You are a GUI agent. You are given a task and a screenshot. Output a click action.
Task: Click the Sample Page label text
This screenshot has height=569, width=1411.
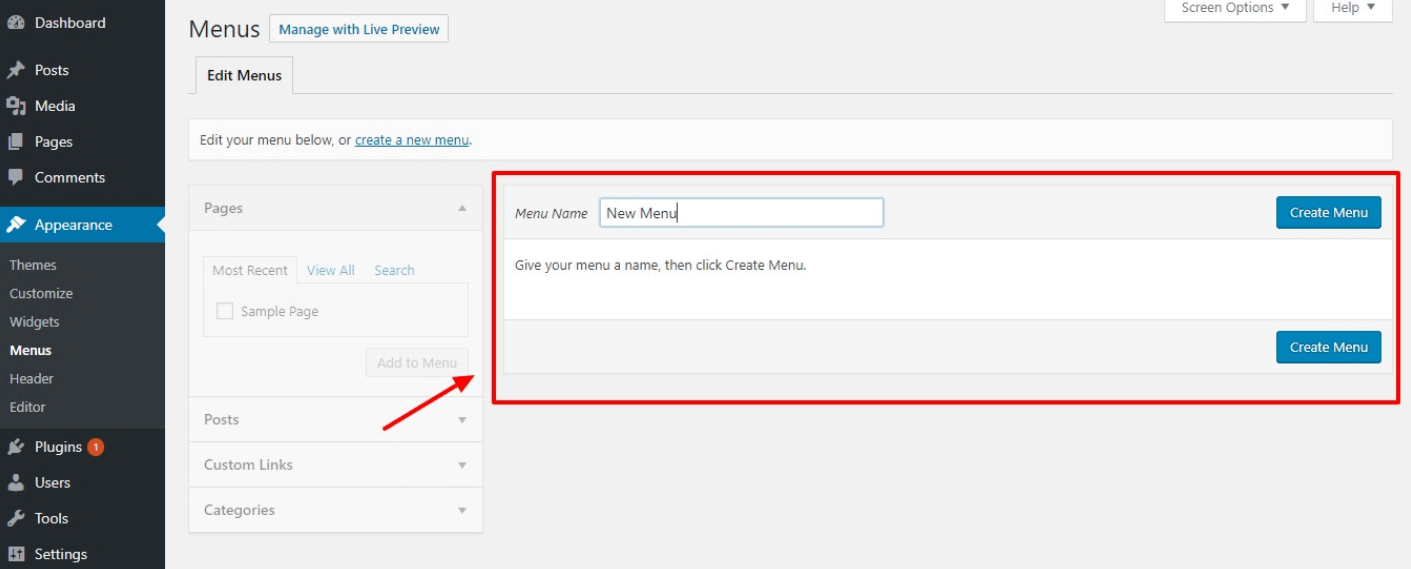pyautogui.click(x=280, y=311)
